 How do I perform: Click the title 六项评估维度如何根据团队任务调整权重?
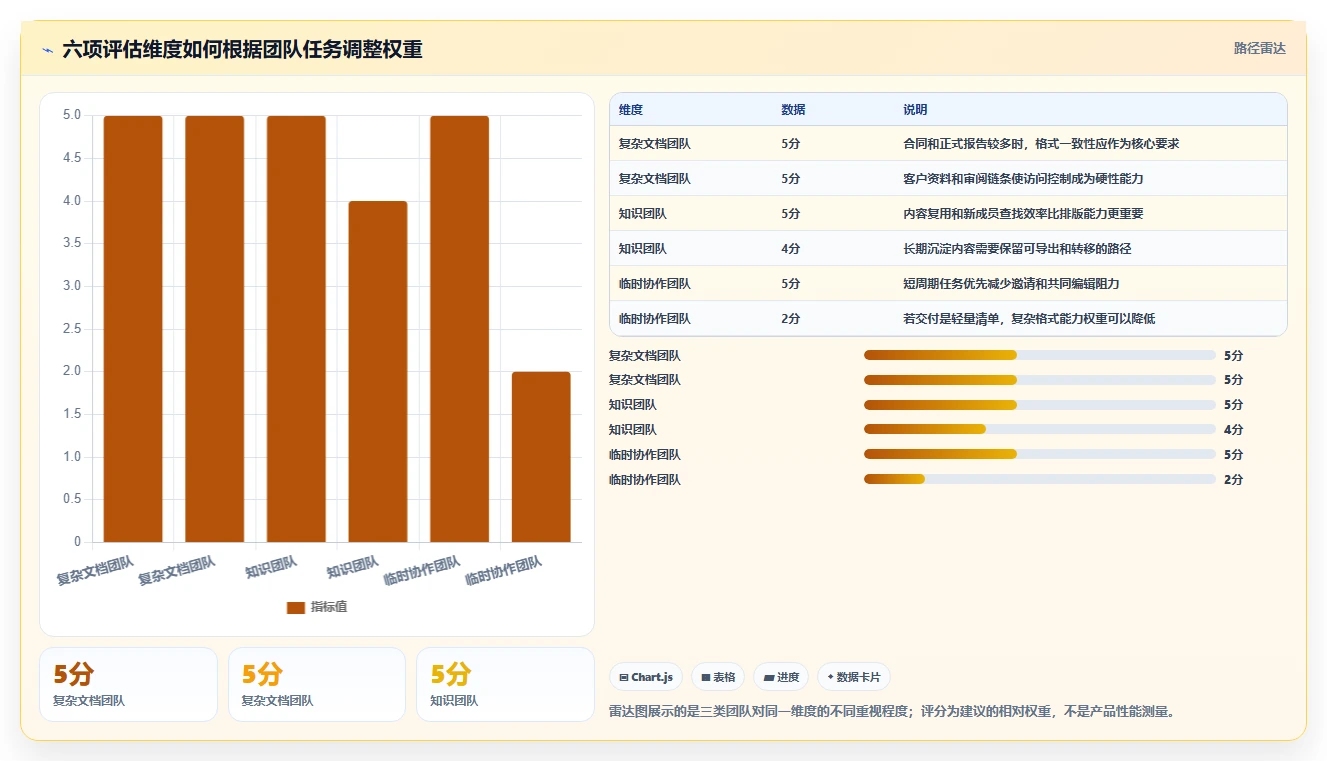click(242, 49)
